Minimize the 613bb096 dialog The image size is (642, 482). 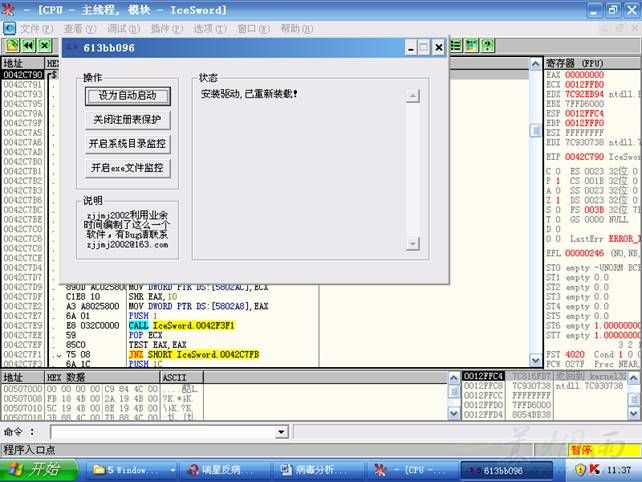click(411, 48)
